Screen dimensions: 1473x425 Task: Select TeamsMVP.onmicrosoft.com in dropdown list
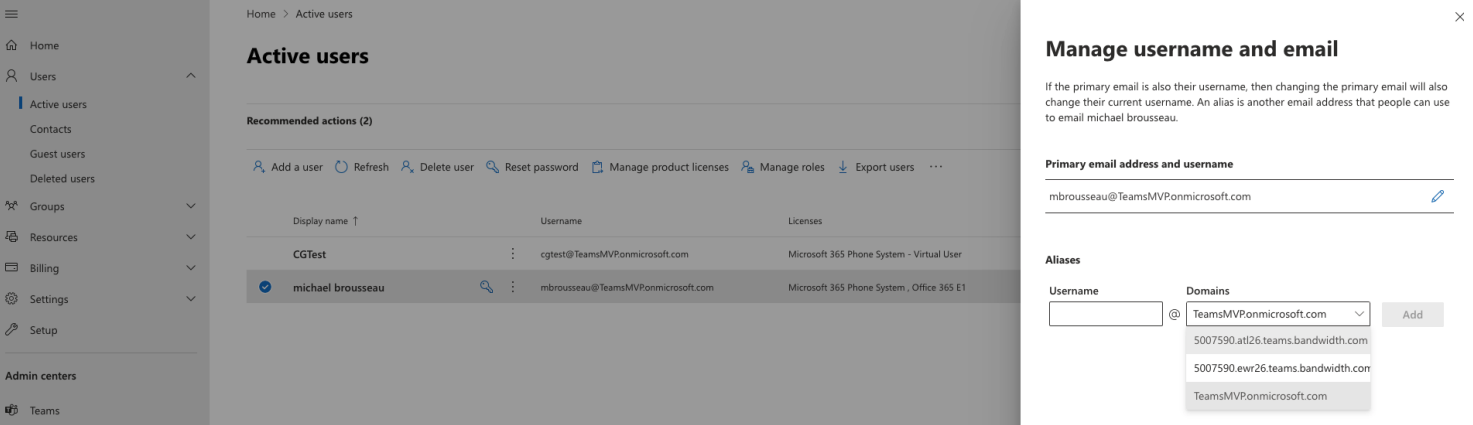tap(1278, 396)
